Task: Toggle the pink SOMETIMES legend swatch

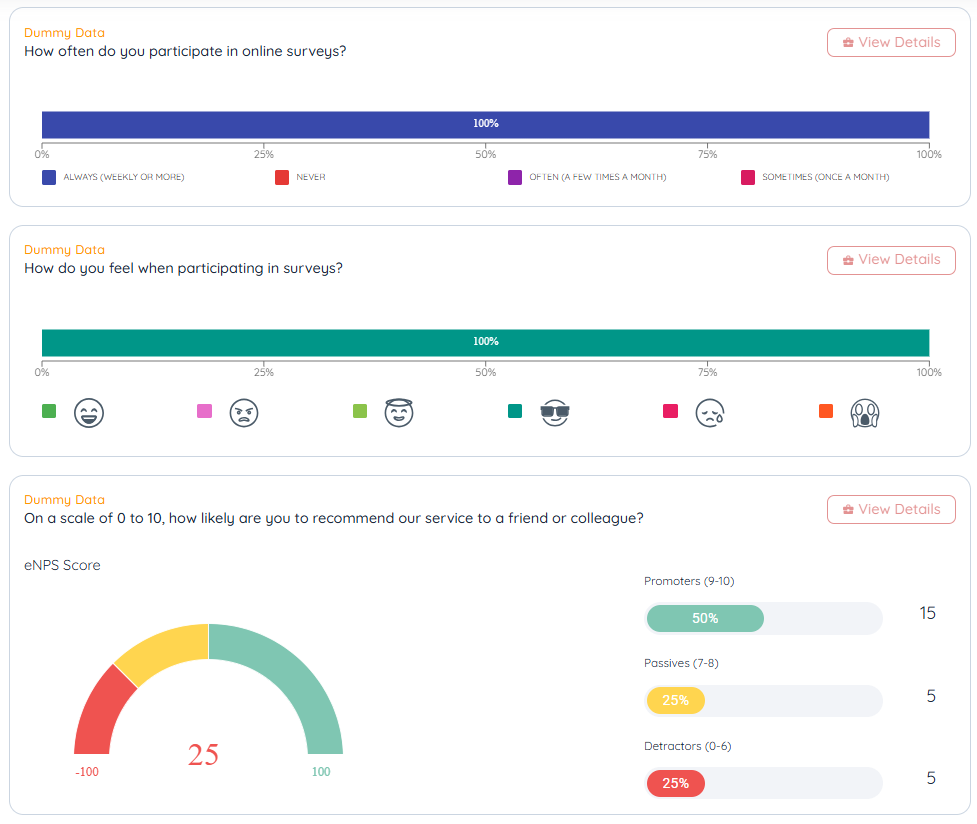Action: click(748, 178)
